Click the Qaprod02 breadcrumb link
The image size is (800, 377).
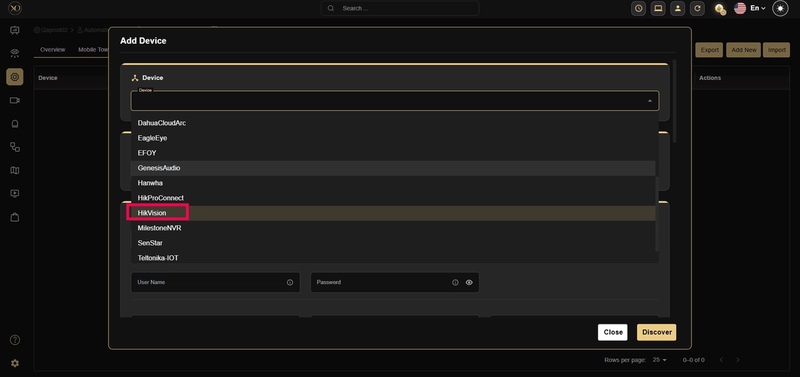point(51,30)
